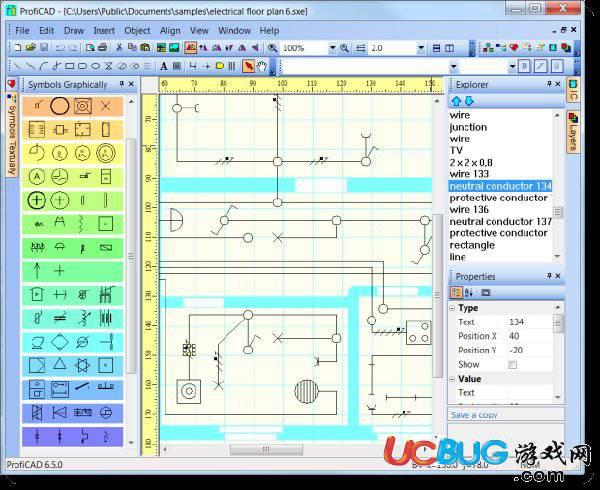Open the font name dropdown
The height and width of the screenshot is (490, 600).
[453, 67]
